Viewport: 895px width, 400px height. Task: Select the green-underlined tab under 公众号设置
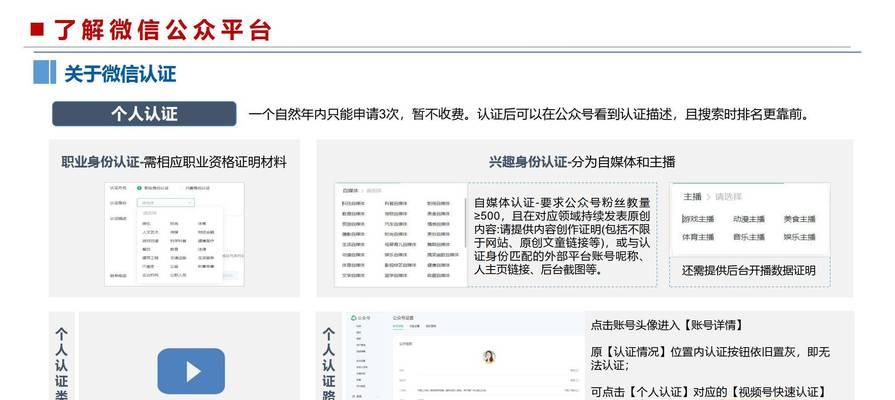399,326
